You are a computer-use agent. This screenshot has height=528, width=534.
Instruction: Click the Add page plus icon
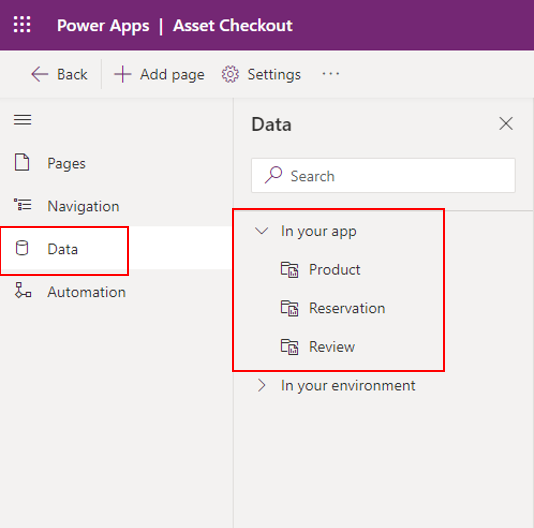(x=123, y=74)
